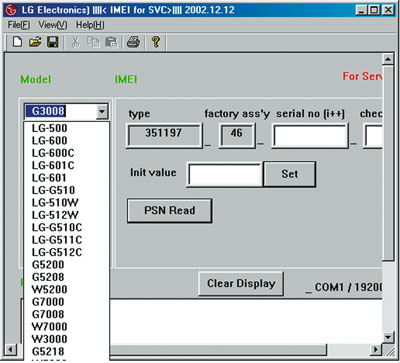This screenshot has width=400, height=363.
Task: Open the View menu
Action: (53, 25)
